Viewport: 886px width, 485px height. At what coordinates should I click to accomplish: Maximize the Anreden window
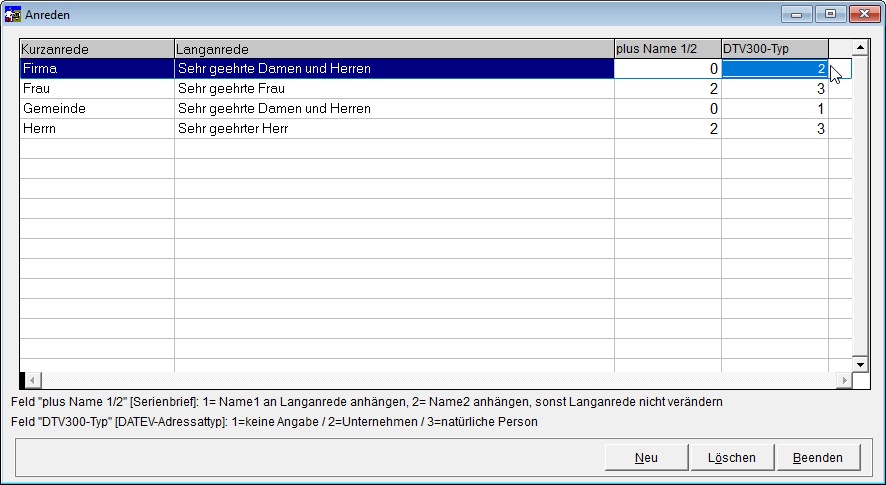coord(830,14)
